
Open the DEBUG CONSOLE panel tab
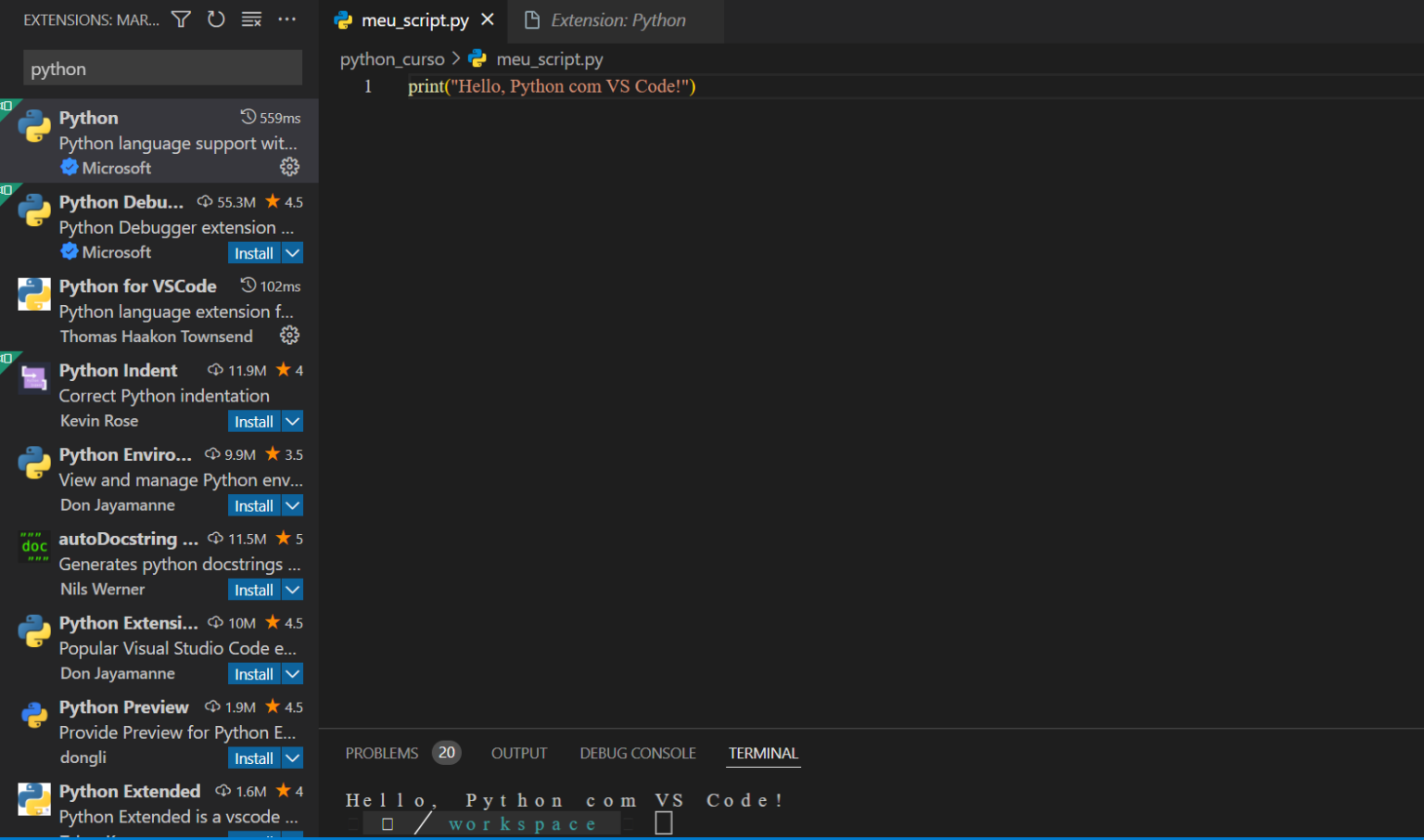[638, 753]
